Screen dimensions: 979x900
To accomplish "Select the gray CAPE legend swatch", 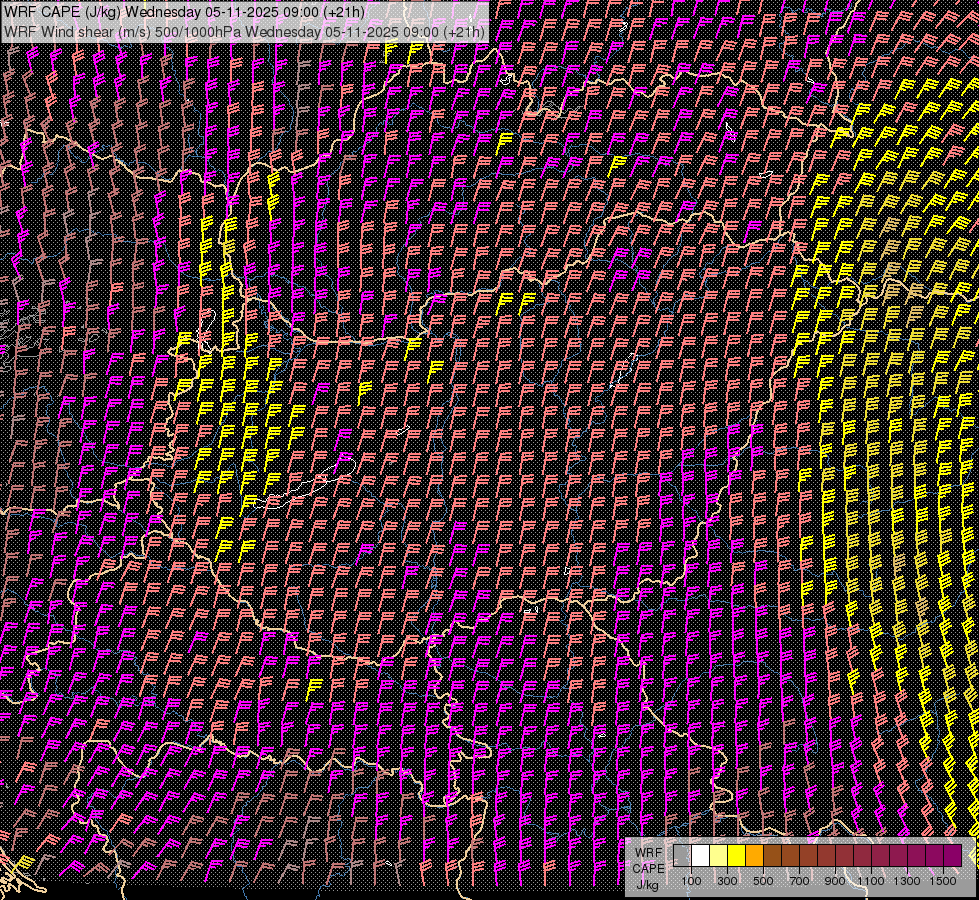I will coord(682,856).
